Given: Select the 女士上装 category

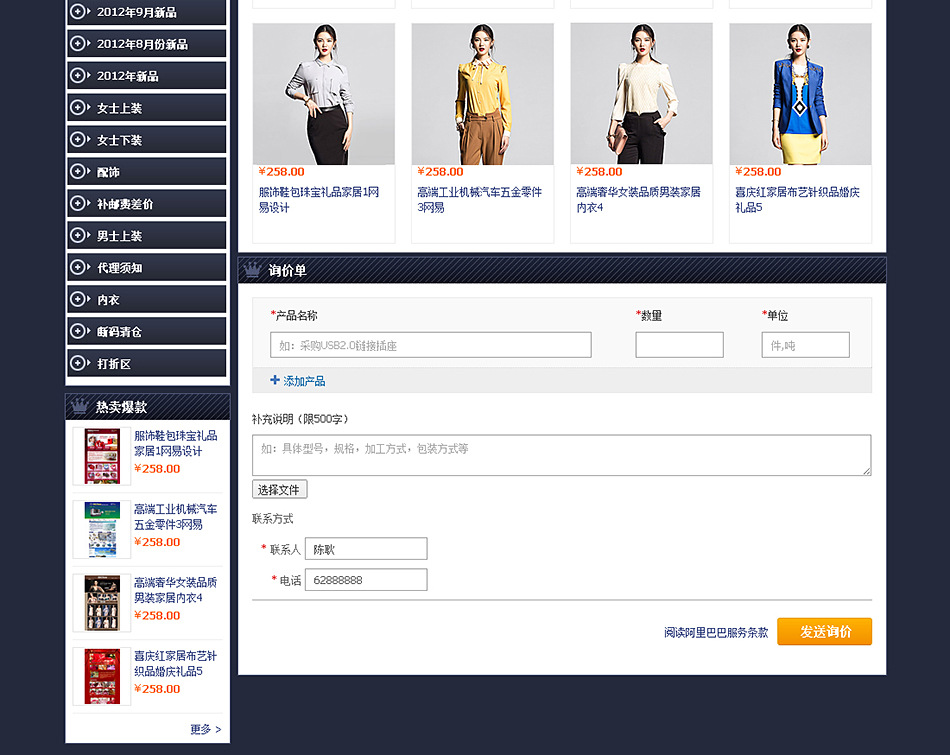Looking at the screenshot, I should (147, 107).
